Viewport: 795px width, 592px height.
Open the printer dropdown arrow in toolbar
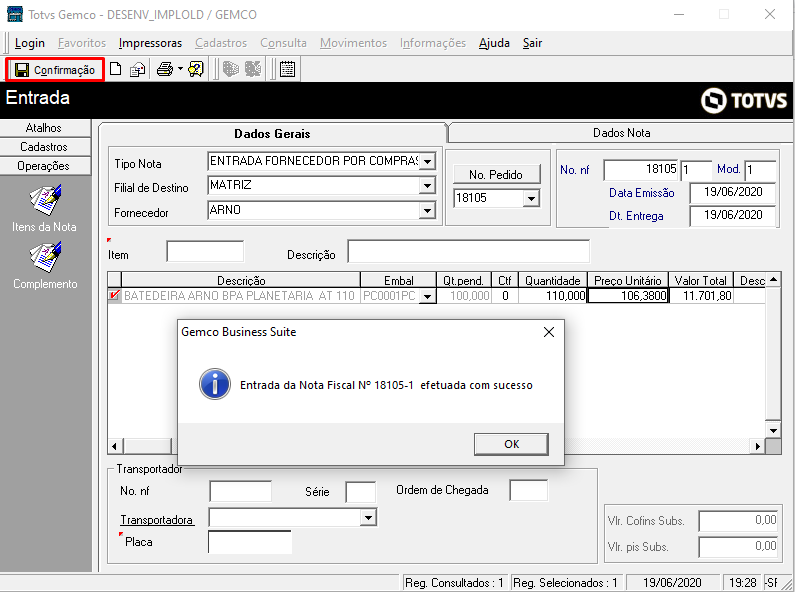pos(180,68)
